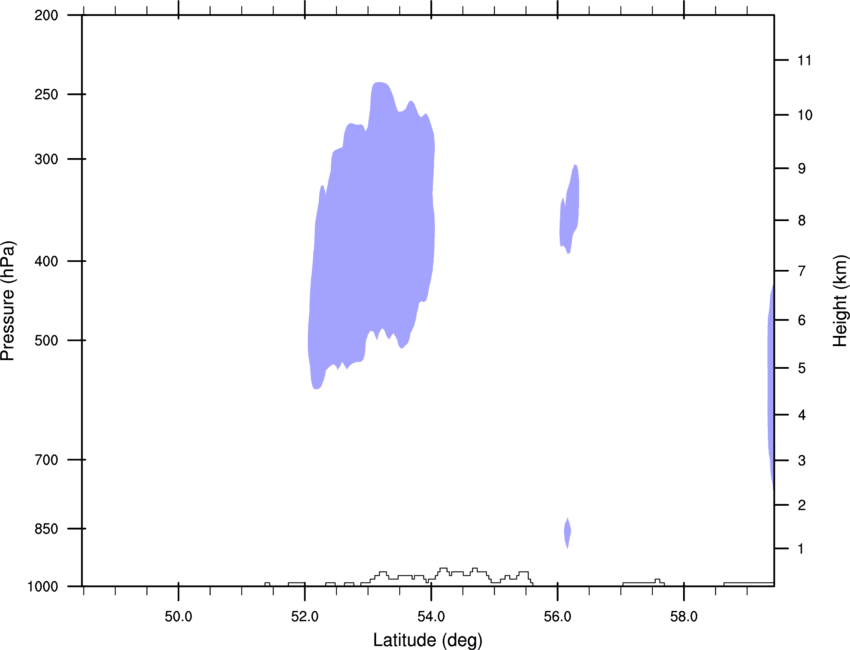Click the 400 pressure tick label
850x650 pixels.
pyautogui.click(x=46, y=261)
